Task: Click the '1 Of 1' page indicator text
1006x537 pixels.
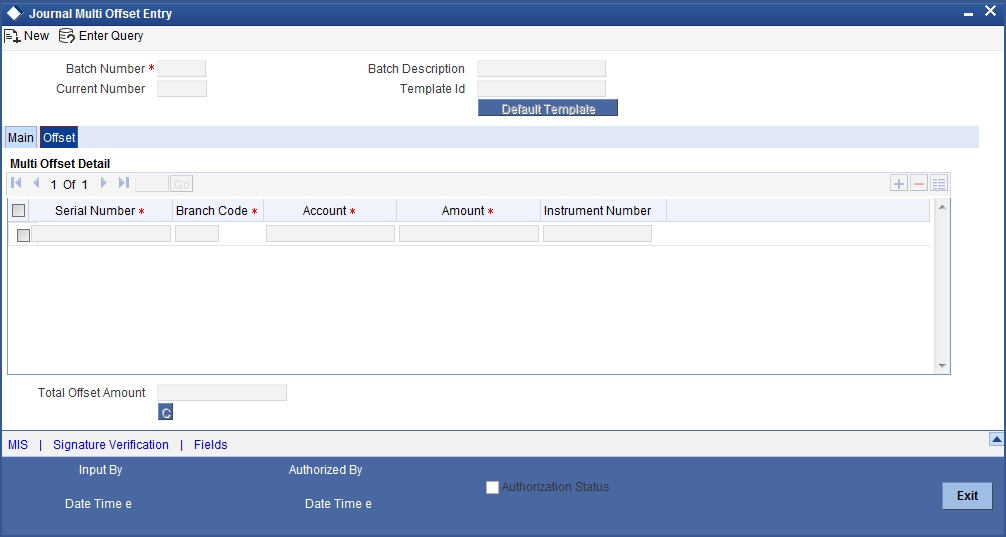Action: 69,185
